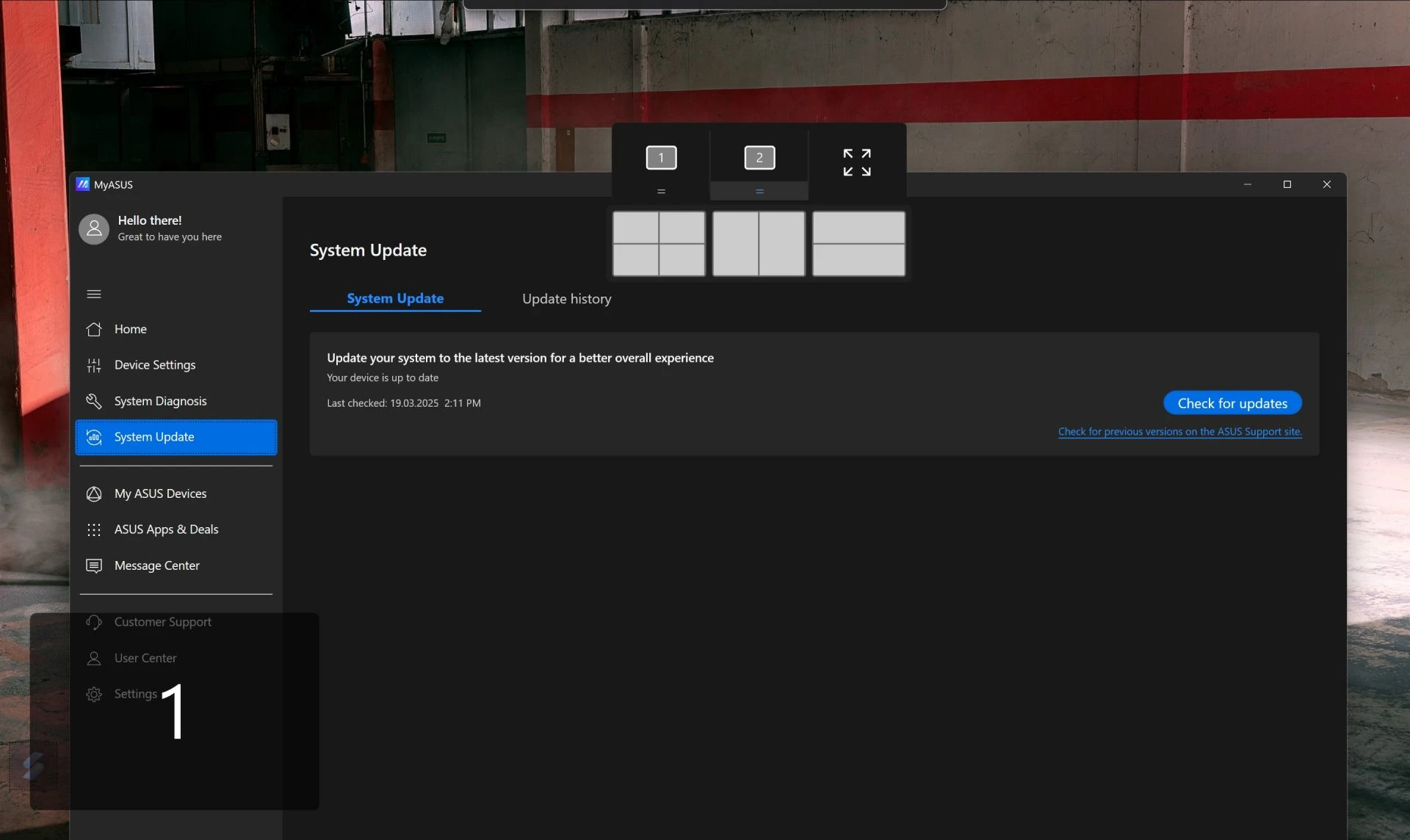Open Settings in the sidebar

(176, 694)
